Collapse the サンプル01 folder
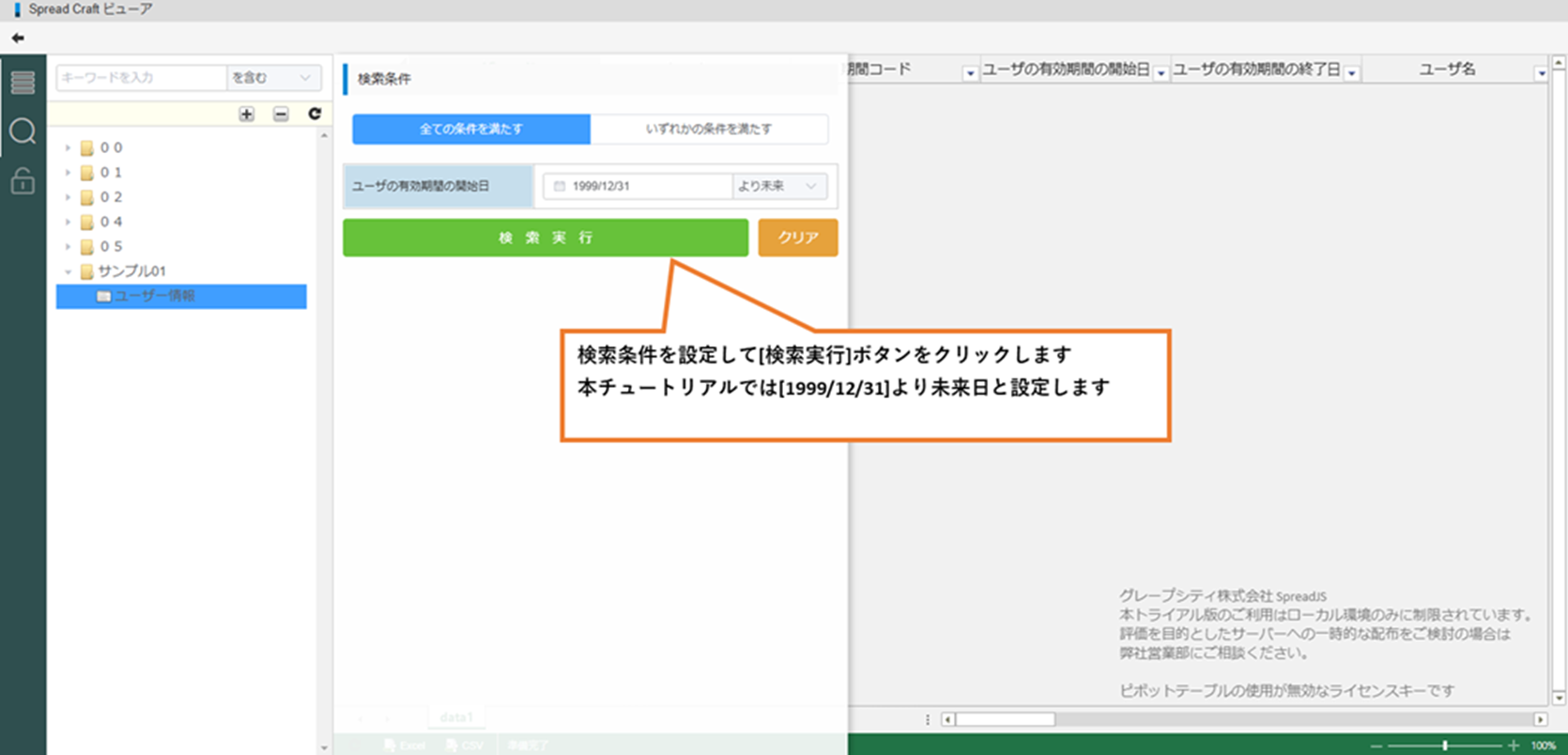The height and width of the screenshot is (755, 1568). point(69,271)
